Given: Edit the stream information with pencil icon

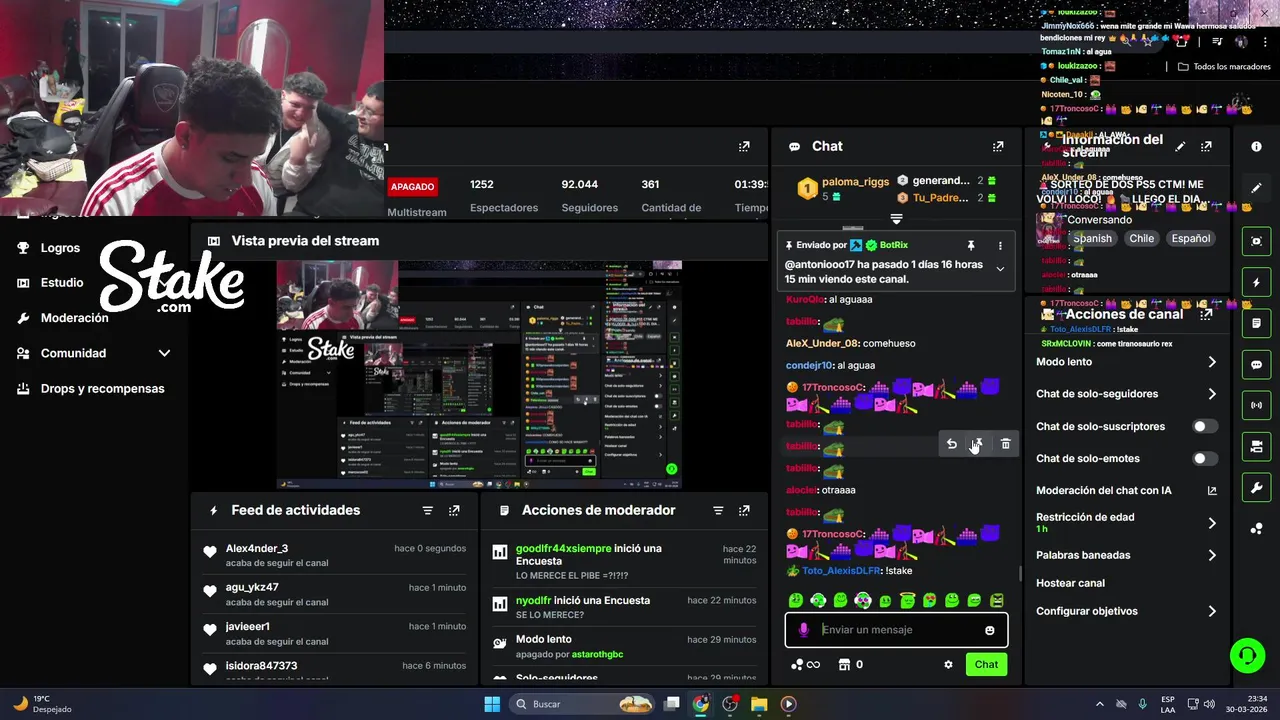Looking at the screenshot, I should [1180, 146].
